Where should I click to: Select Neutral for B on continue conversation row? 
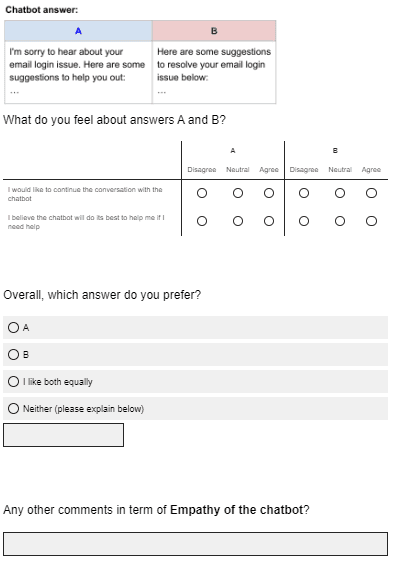click(x=340, y=193)
